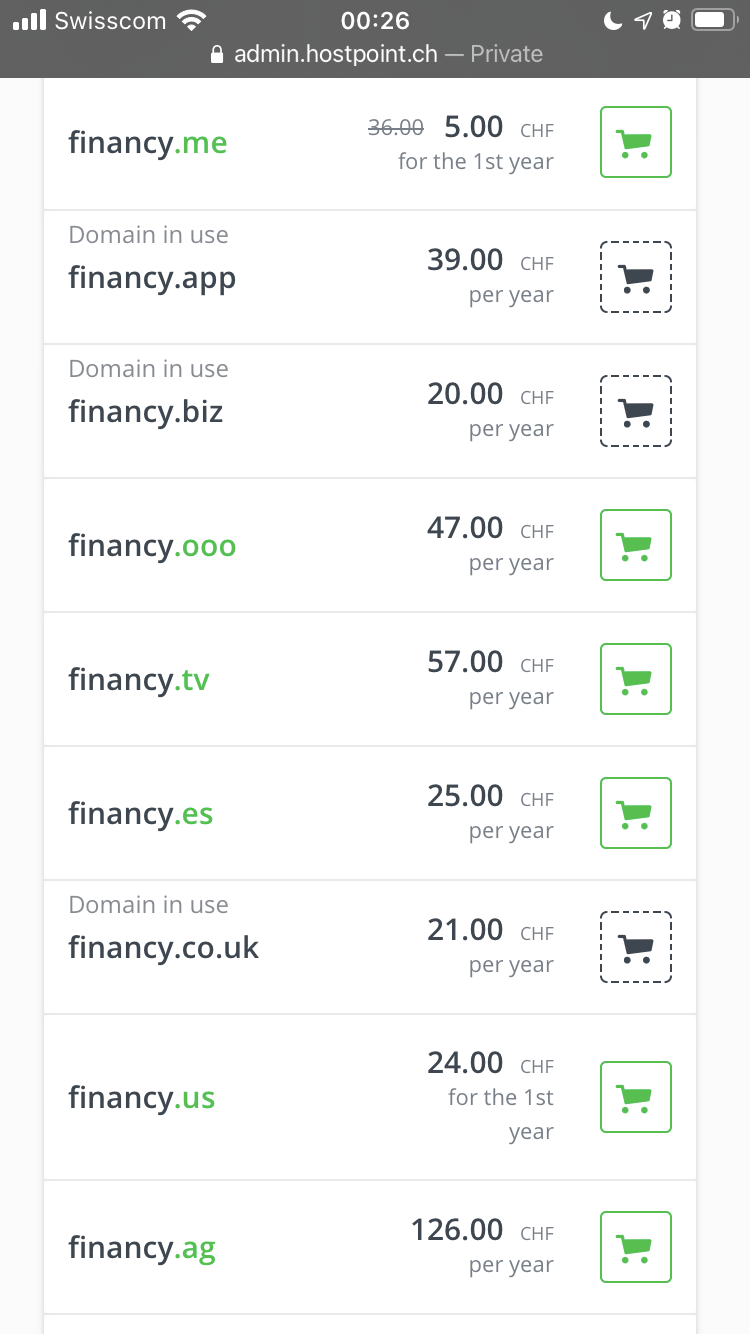Tap the financy.us domain name
This screenshot has height=1334, width=750.
[142, 1098]
